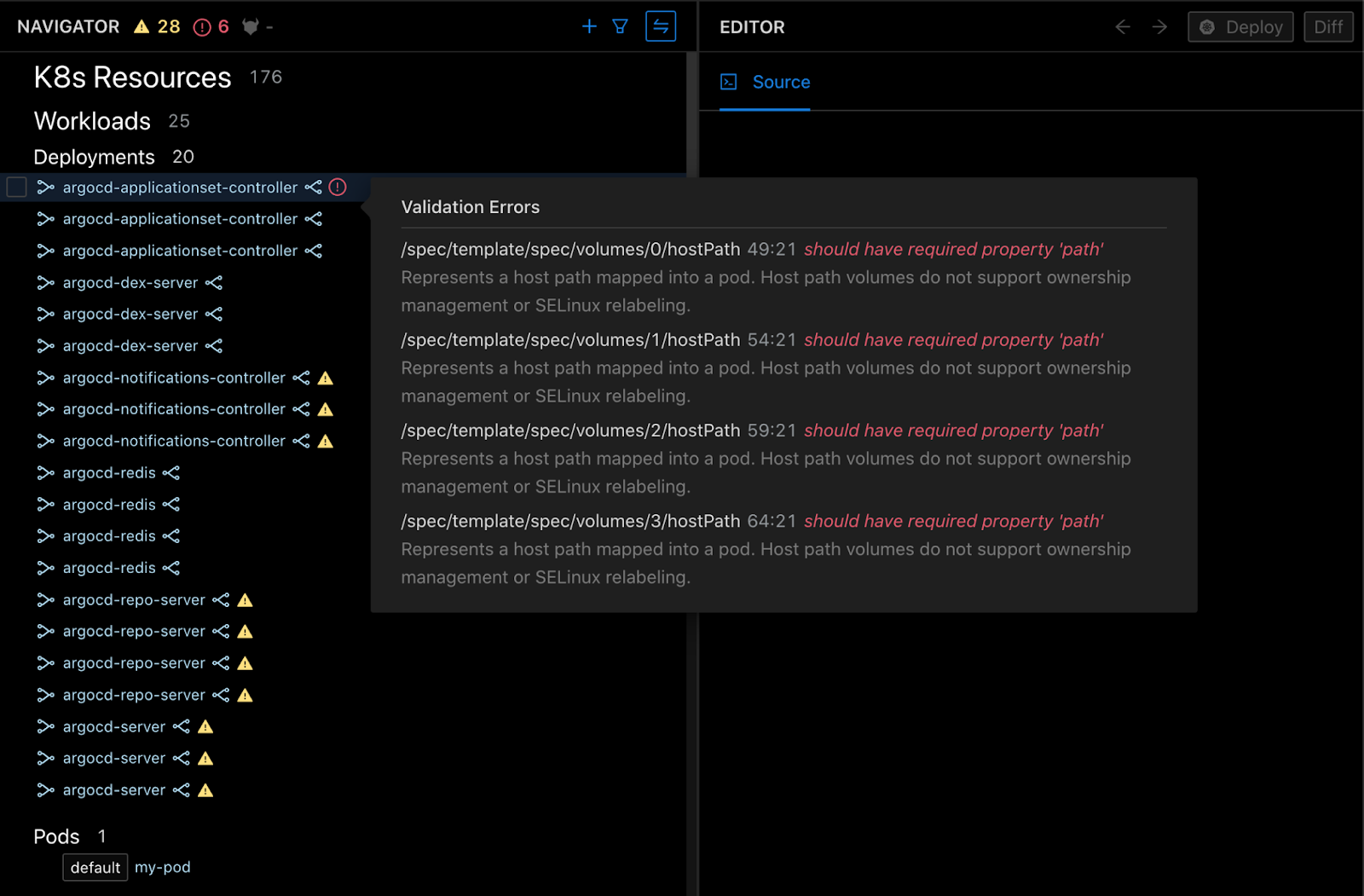
Task: Click the Validation Errors popup title
Action: (471, 207)
